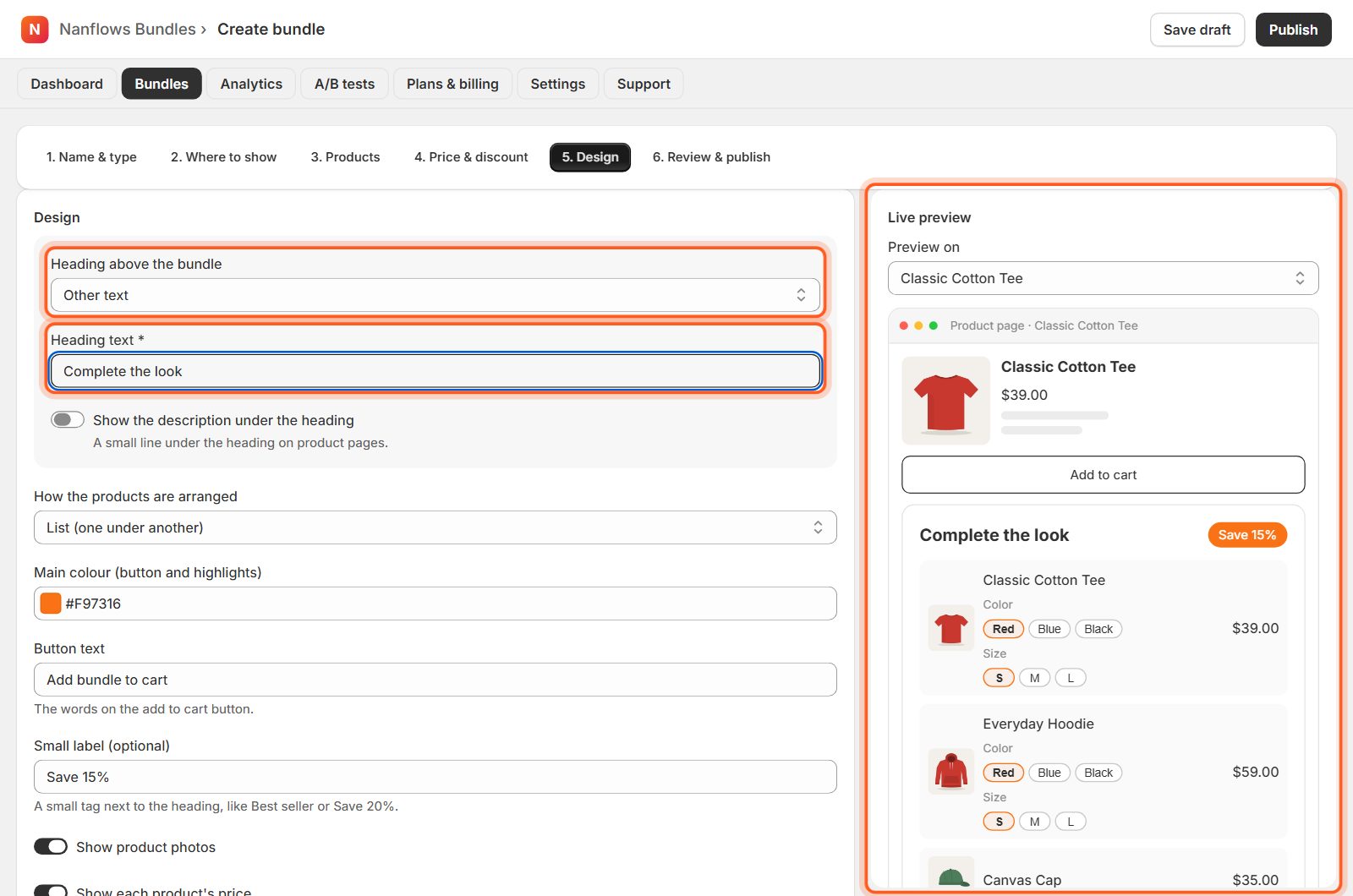1353x896 pixels.
Task: Open Heading above the bundle dropdown
Action: 435,295
